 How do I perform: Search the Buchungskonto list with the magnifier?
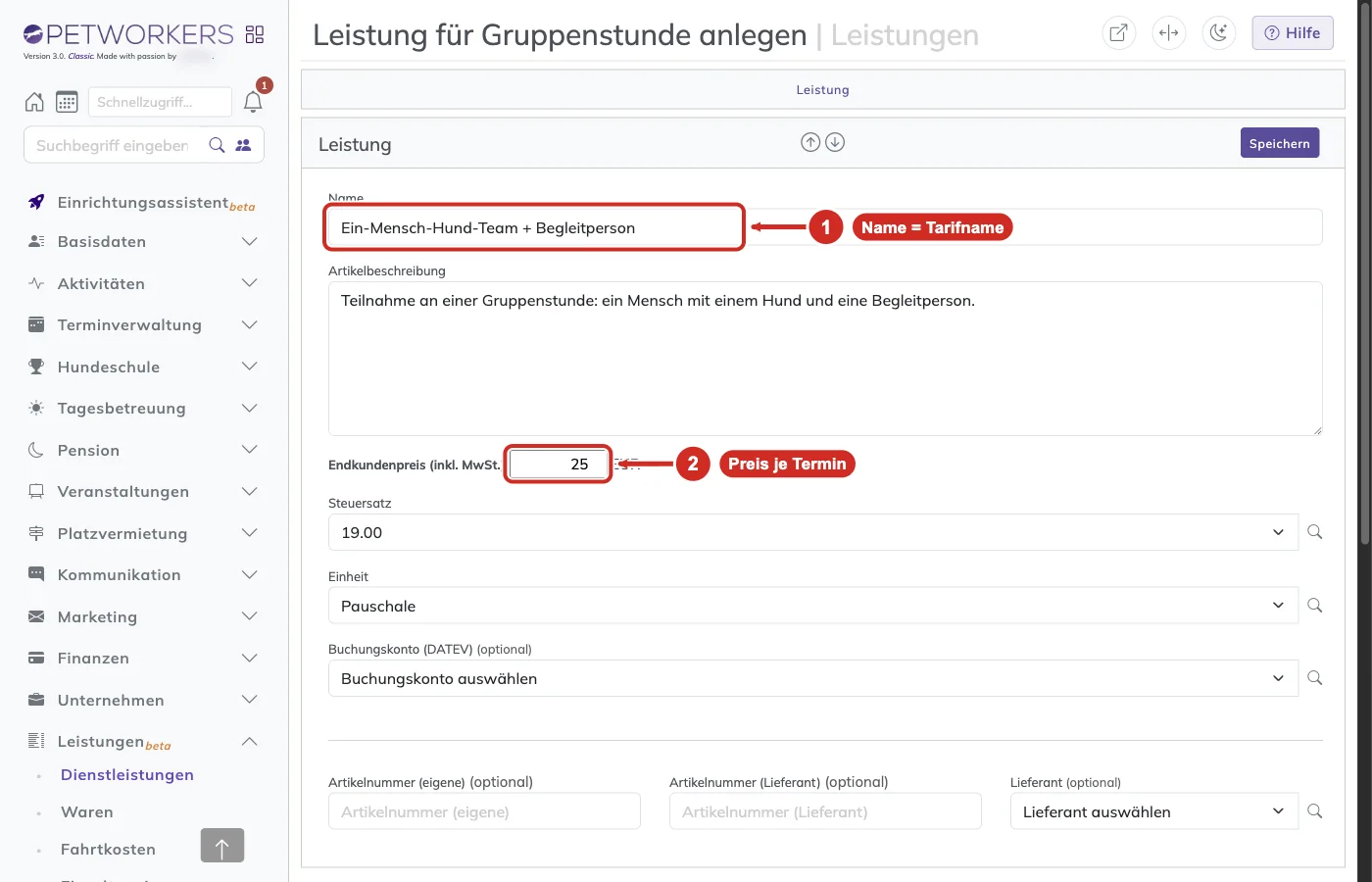[1315, 678]
